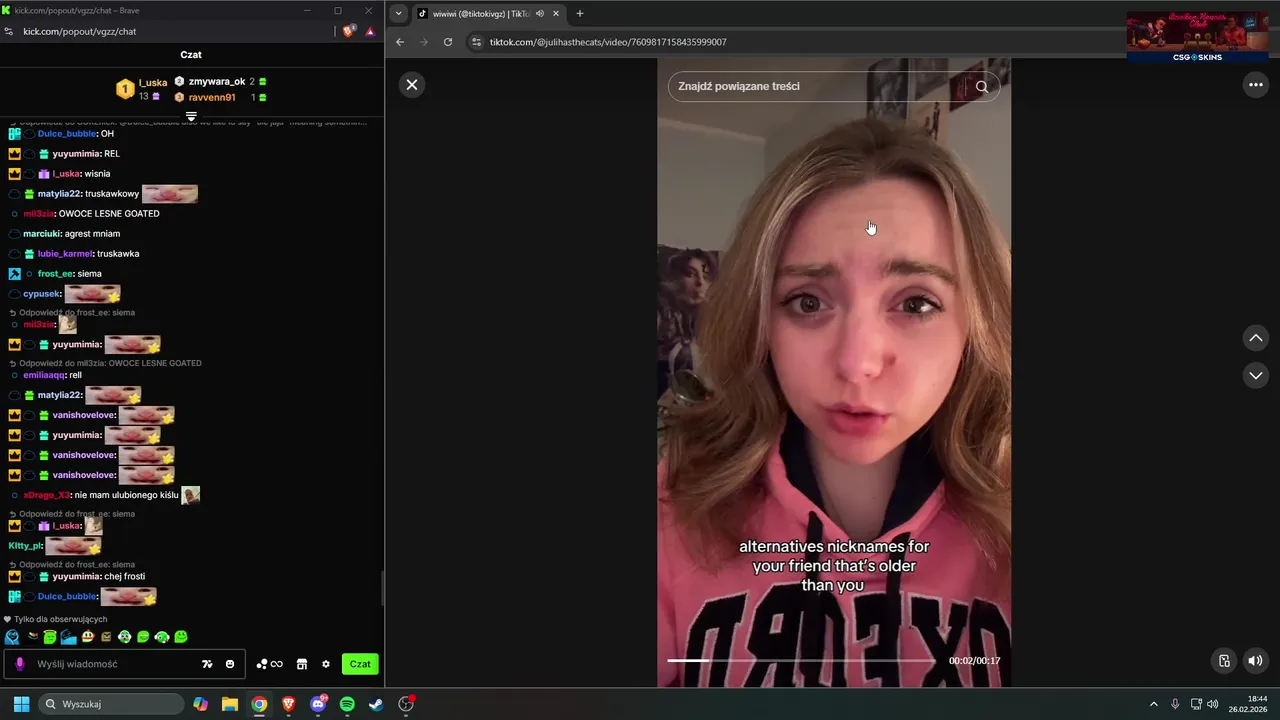
Task: Open a new browser tab with plus
Action: 580,13
